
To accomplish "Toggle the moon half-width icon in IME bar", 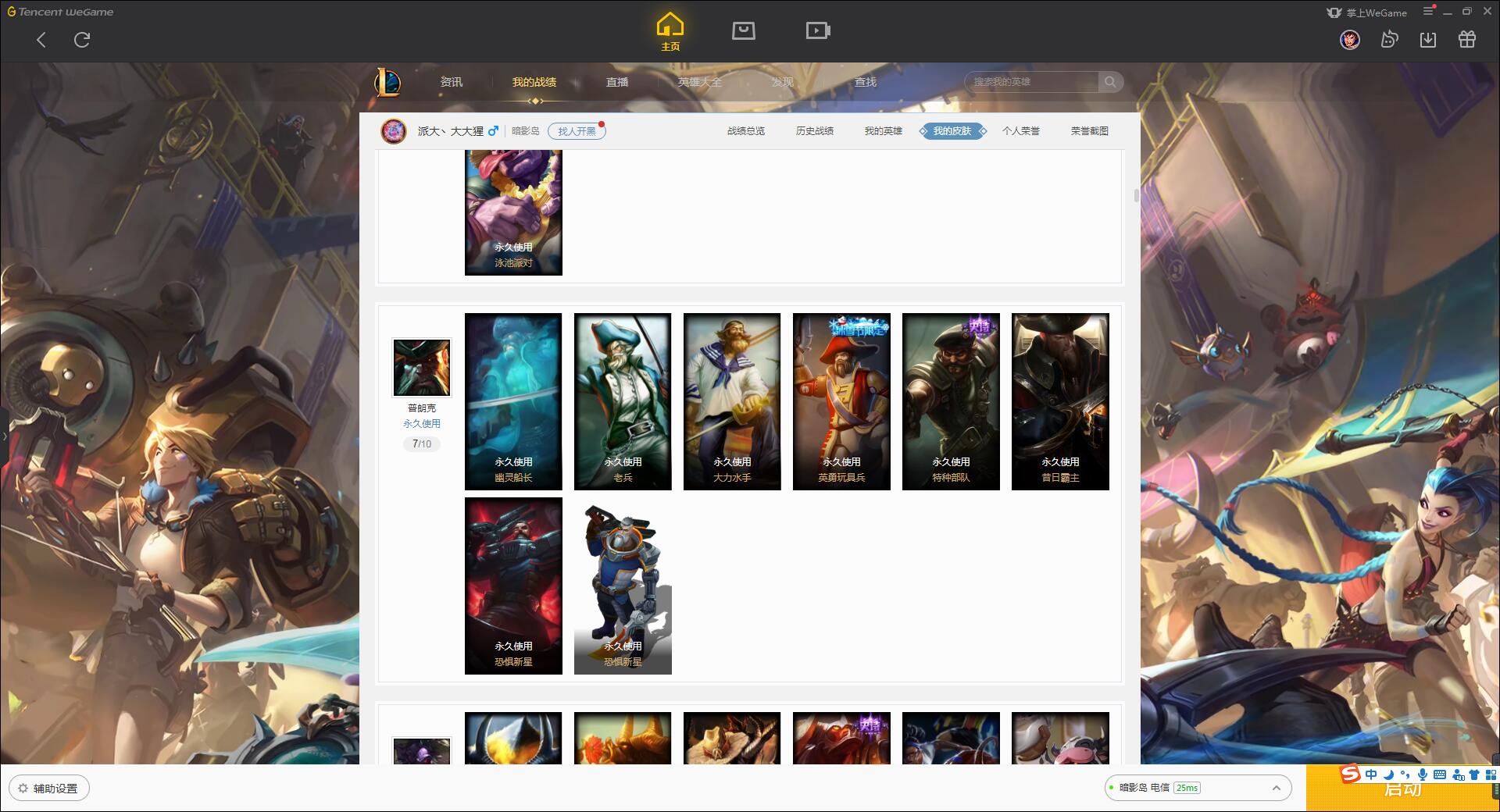I will point(1388,775).
